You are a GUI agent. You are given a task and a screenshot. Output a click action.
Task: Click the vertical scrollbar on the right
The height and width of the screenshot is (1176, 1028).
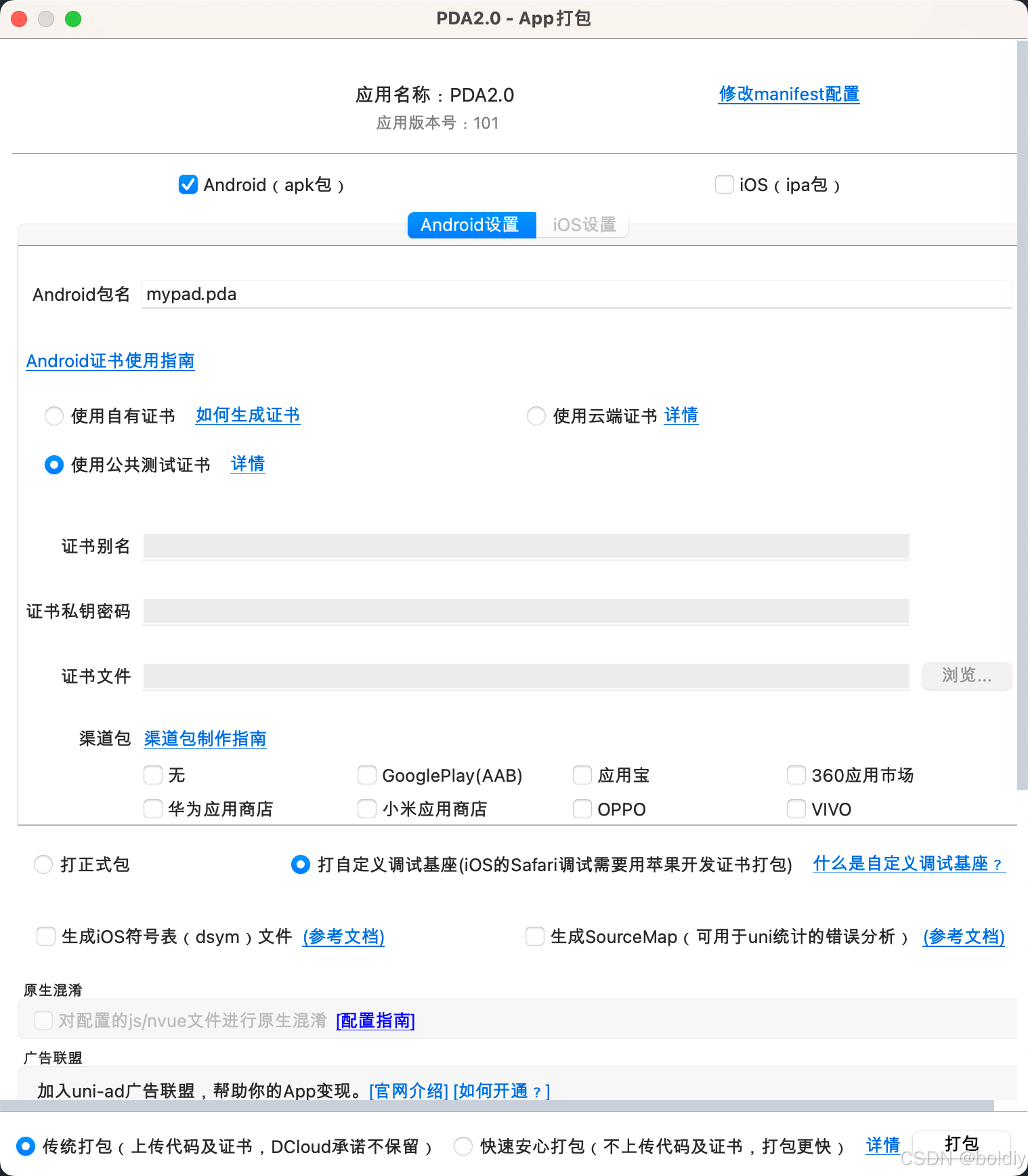pos(1022,415)
